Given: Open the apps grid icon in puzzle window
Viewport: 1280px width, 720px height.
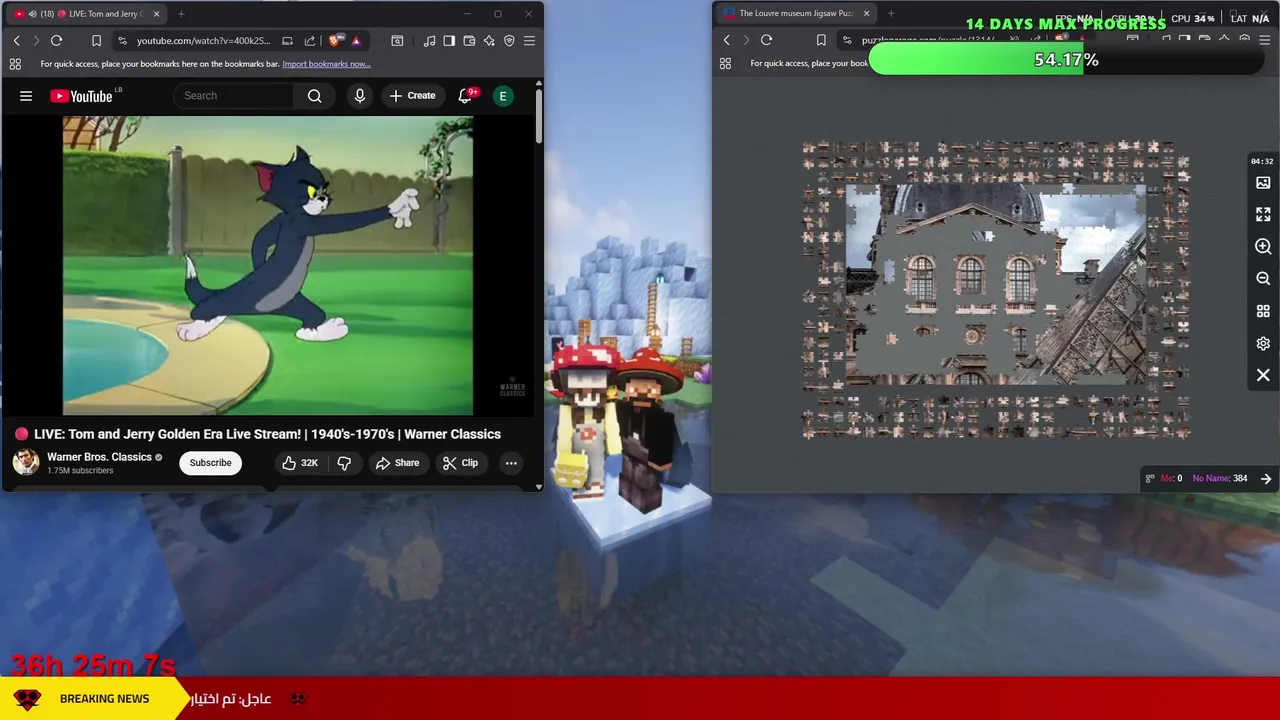Looking at the screenshot, I should coord(725,63).
